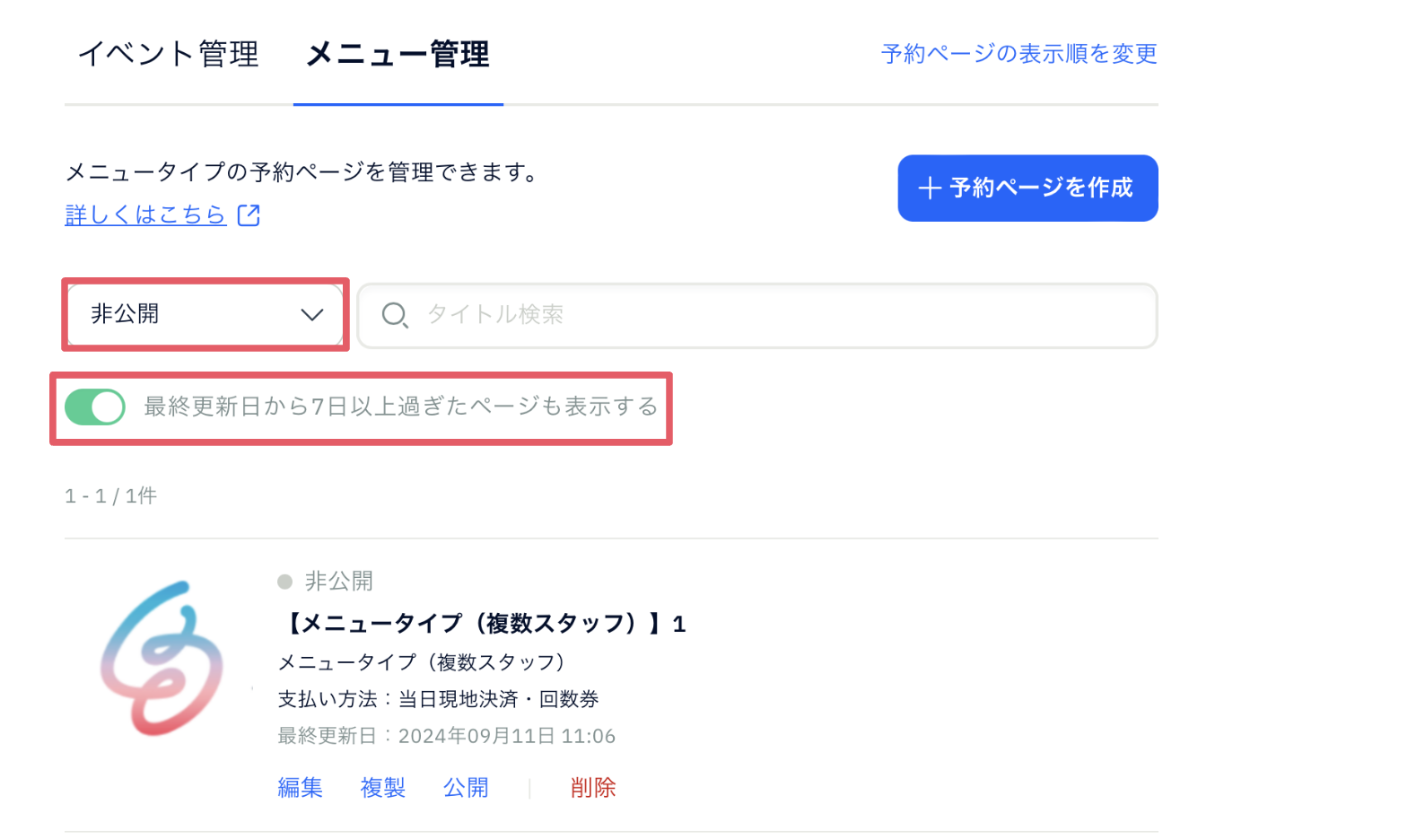Click the gray status dot next to 非公開
This screenshot has width=1425, height=840.
(x=285, y=582)
